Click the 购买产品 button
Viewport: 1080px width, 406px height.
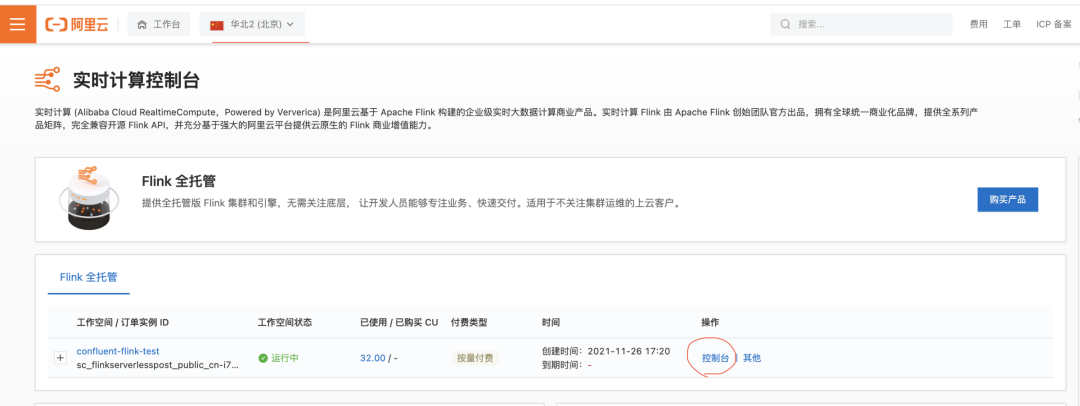tap(1008, 199)
